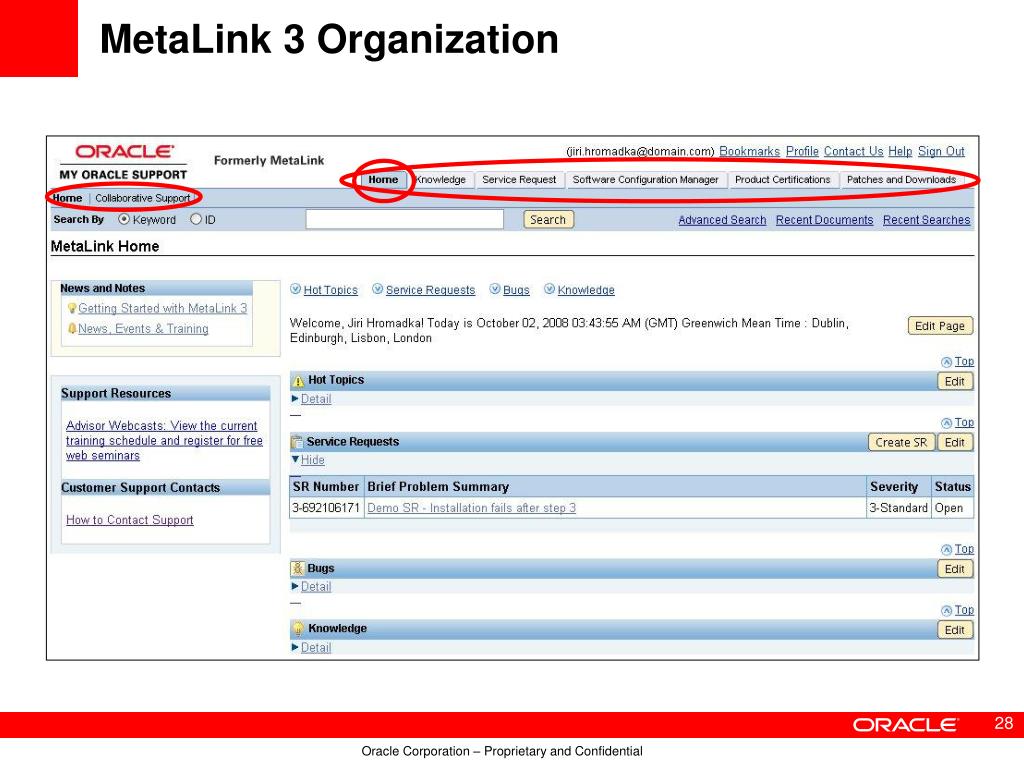Open Getting Started with MetaLink 3
The height and width of the screenshot is (768, 1024).
(x=163, y=308)
